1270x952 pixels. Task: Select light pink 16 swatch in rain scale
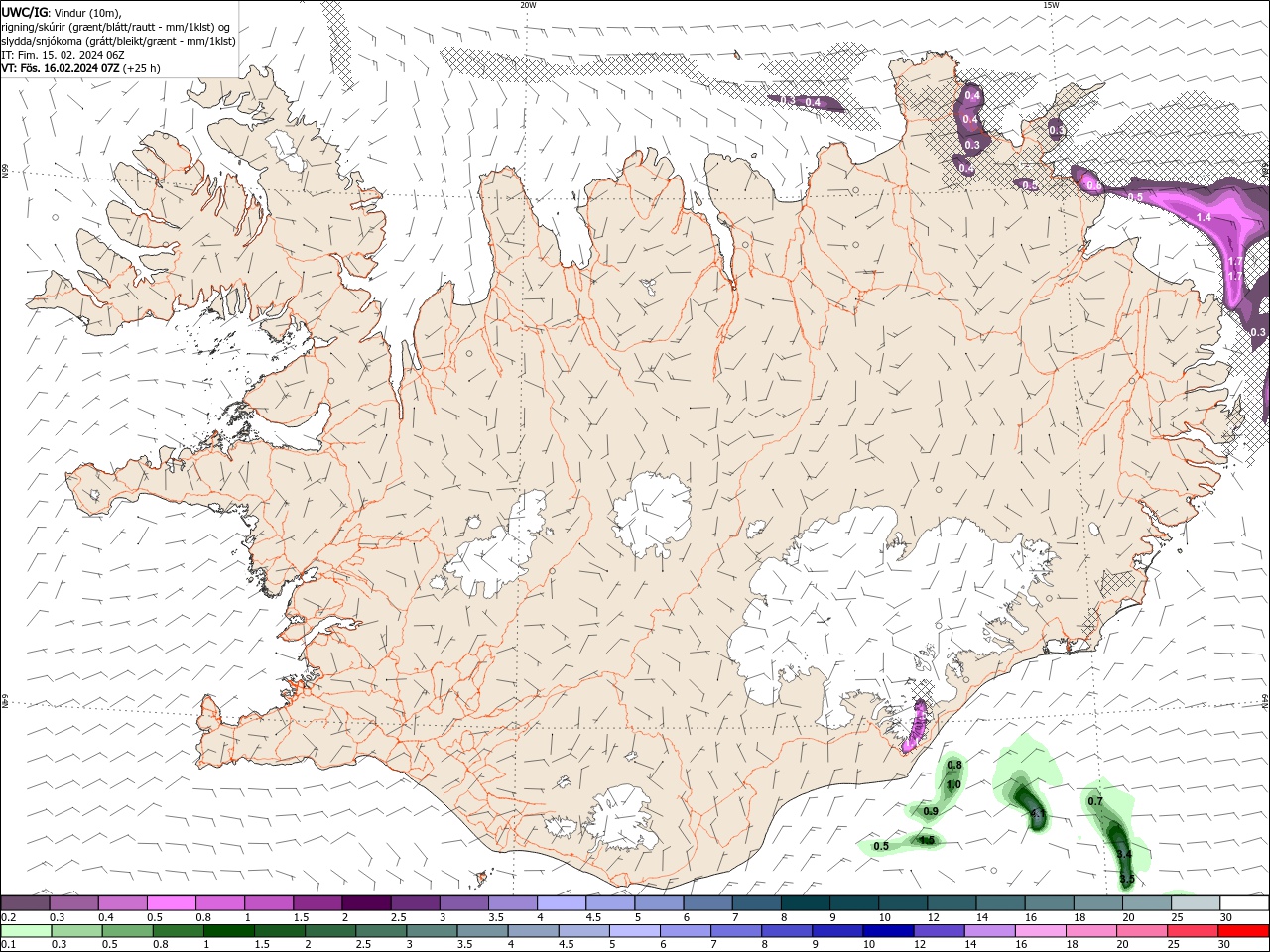[1040, 931]
